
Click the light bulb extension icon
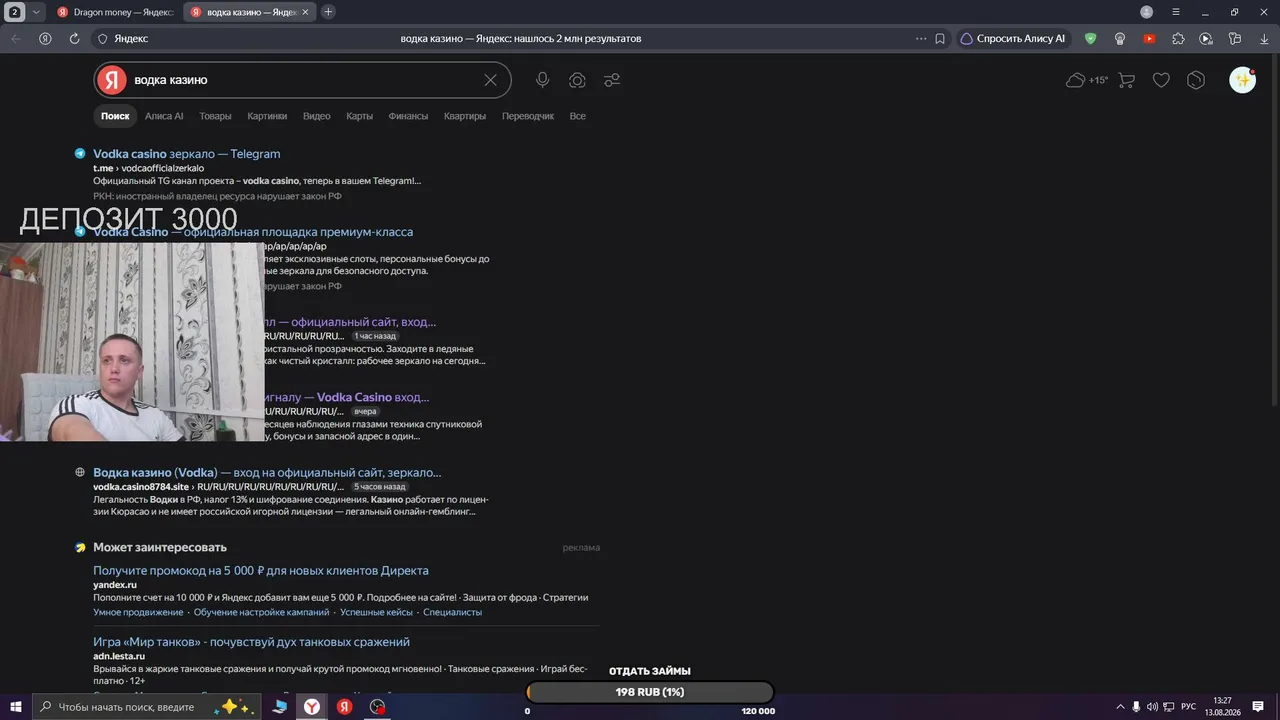(x=1120, y=39)
